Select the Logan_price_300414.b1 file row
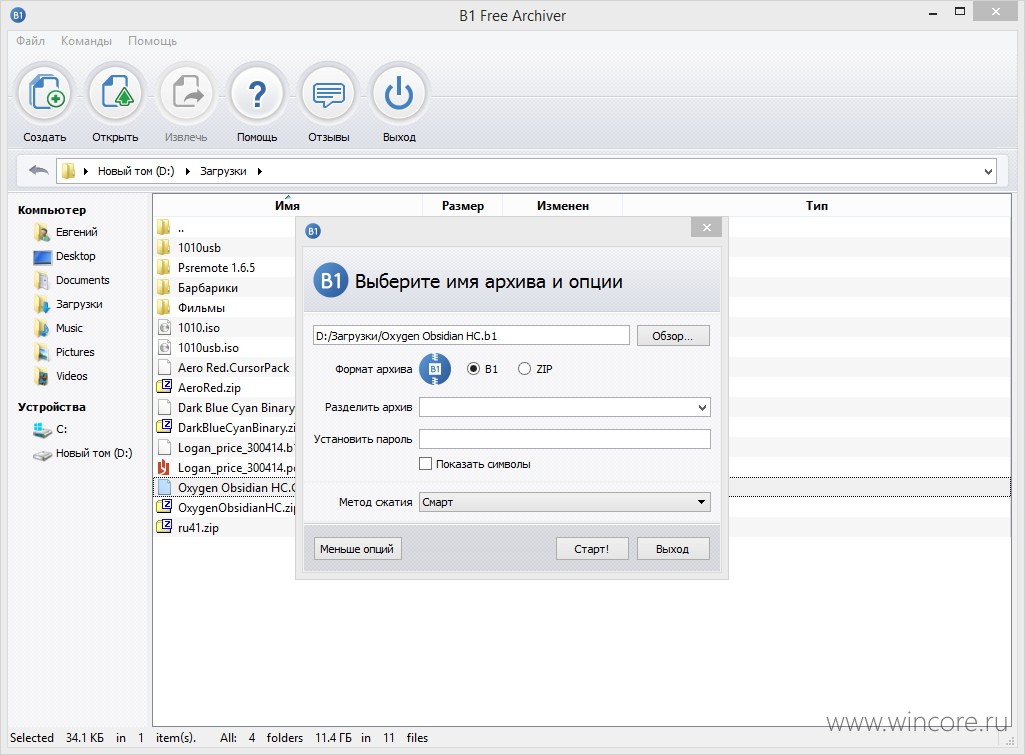This screenshot has height=755, width=1025. (x=225, y=447)
